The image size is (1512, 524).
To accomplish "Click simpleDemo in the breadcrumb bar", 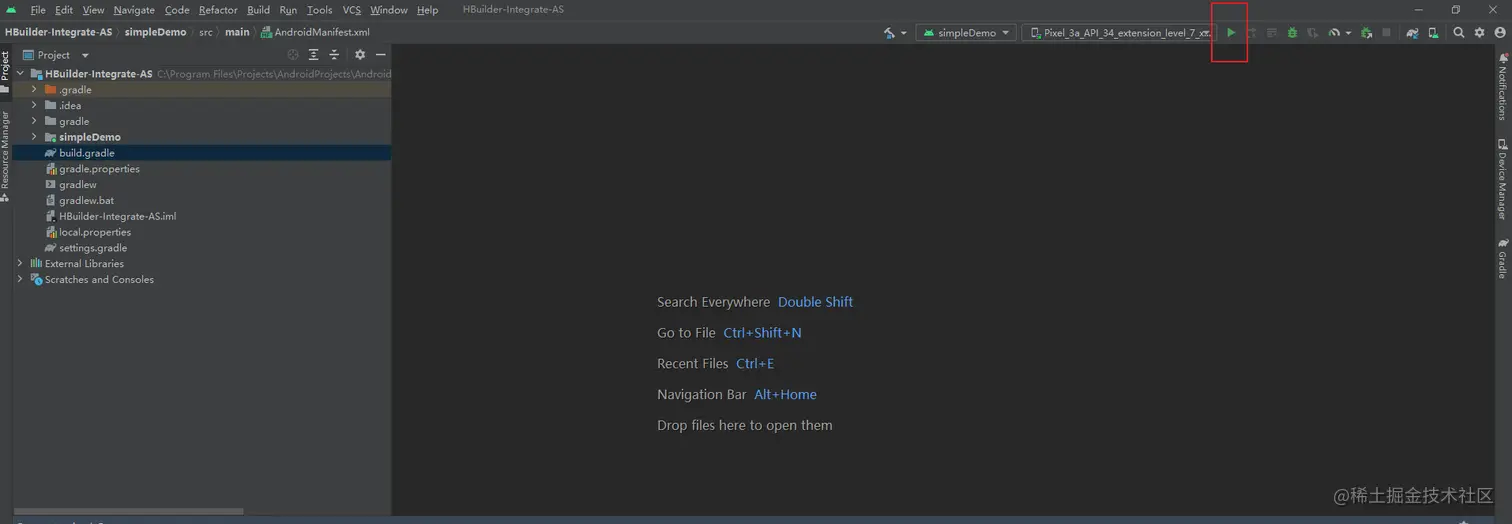I will click(x=155, y=32).
